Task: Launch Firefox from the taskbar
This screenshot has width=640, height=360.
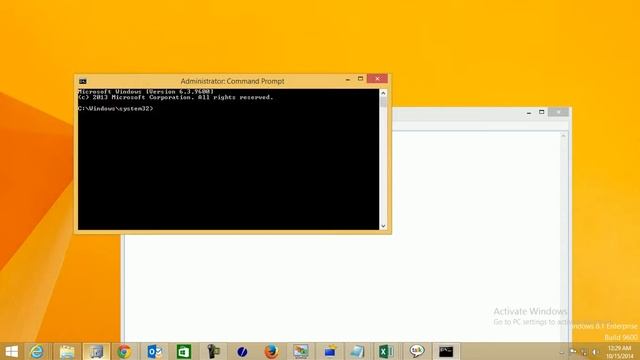Action: click(271, 351)
